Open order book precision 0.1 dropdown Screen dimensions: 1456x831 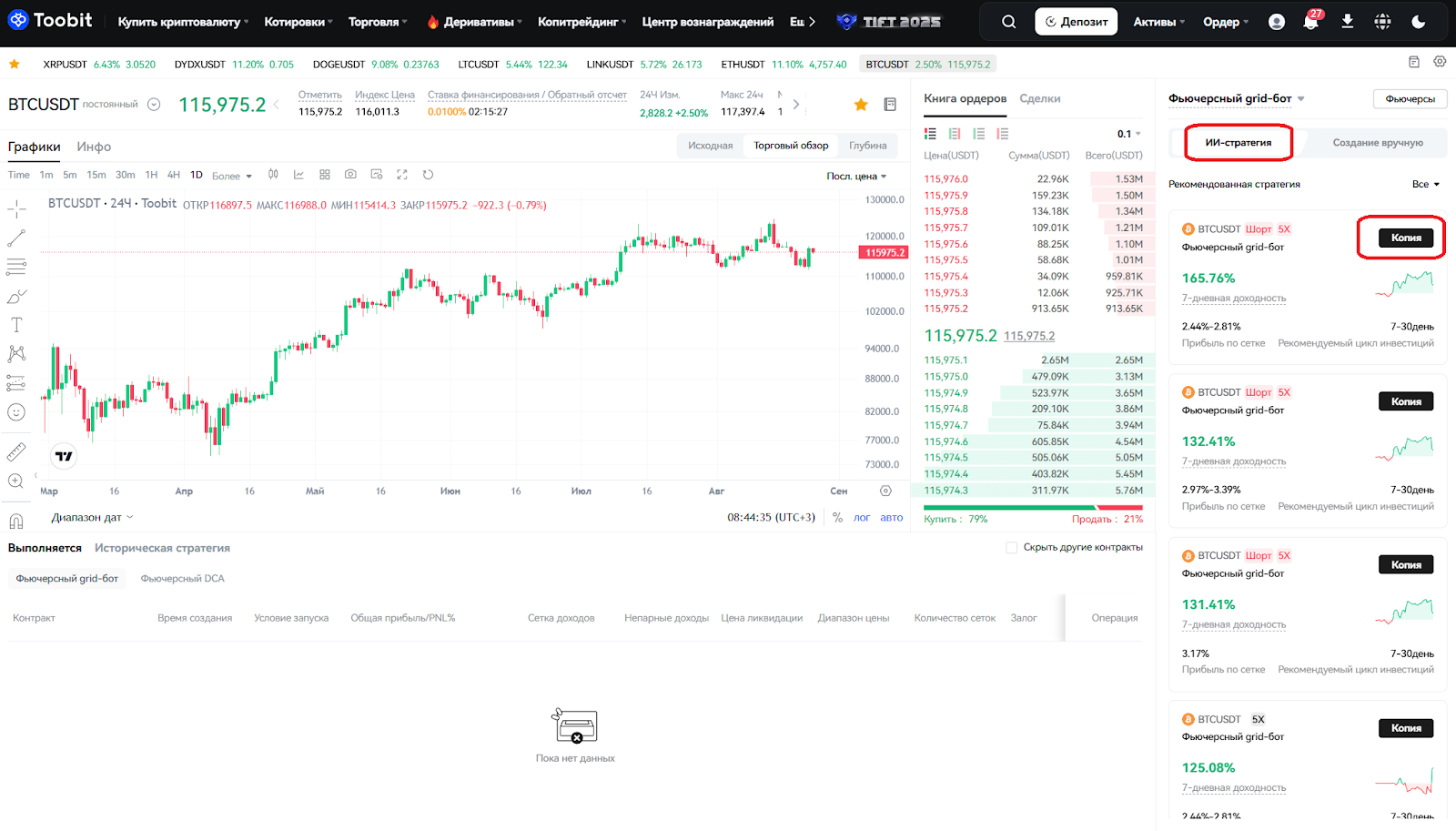point(1128,134)
